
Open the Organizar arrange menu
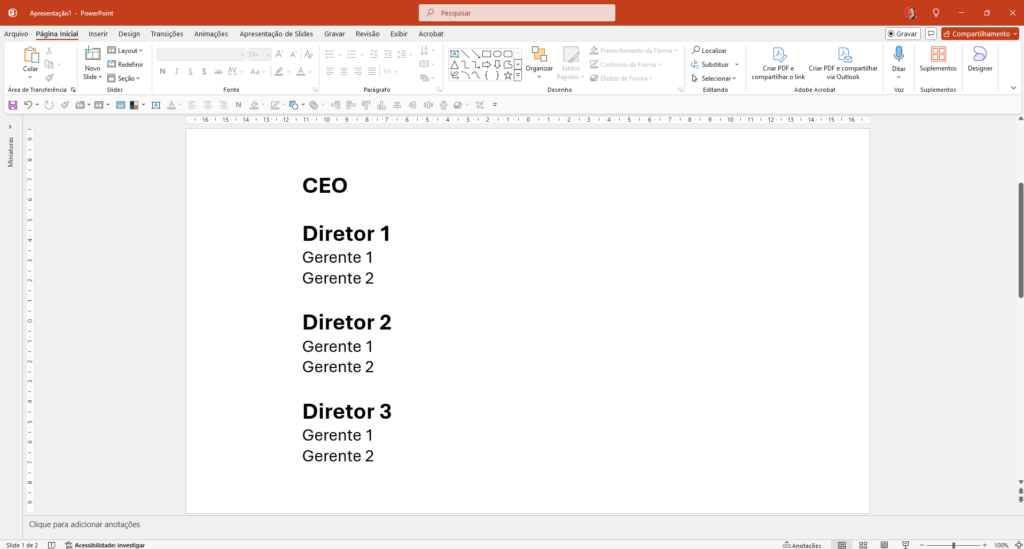click(x=539, y=60)
